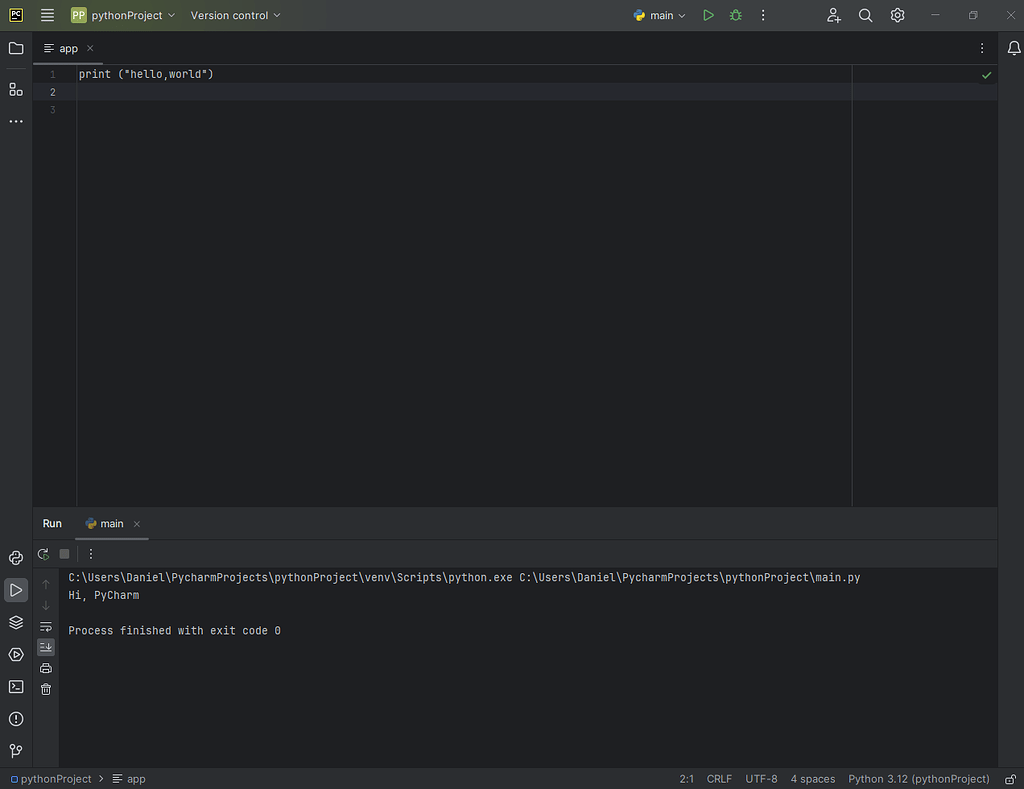This screenshot has width=1024, height=789.
Task: Run the main program using the green play icon
Action: (709, 15)
